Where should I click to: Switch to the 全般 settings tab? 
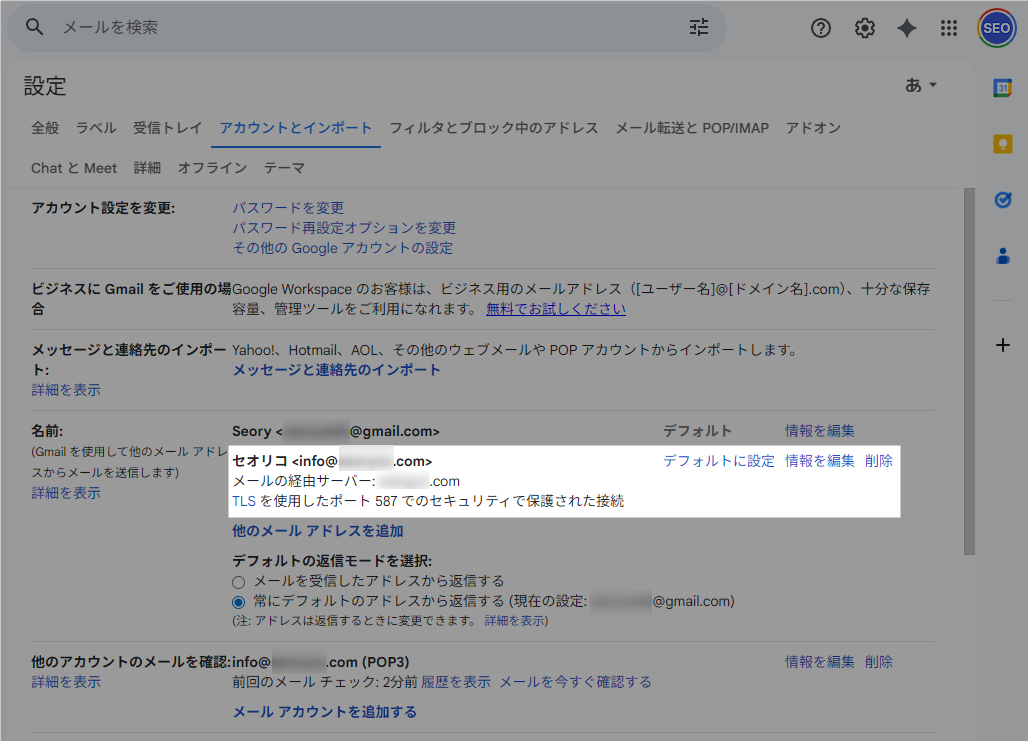(45, 128)
